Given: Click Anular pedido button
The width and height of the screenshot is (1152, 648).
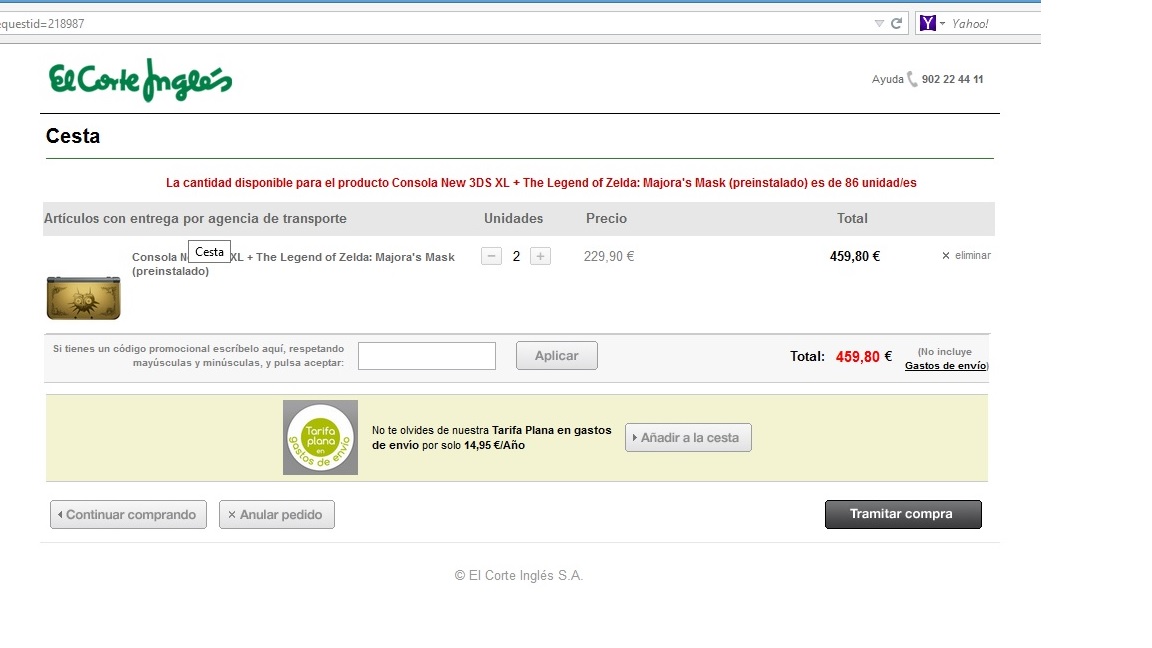Looking at the screenshot, I should [277, 514].
